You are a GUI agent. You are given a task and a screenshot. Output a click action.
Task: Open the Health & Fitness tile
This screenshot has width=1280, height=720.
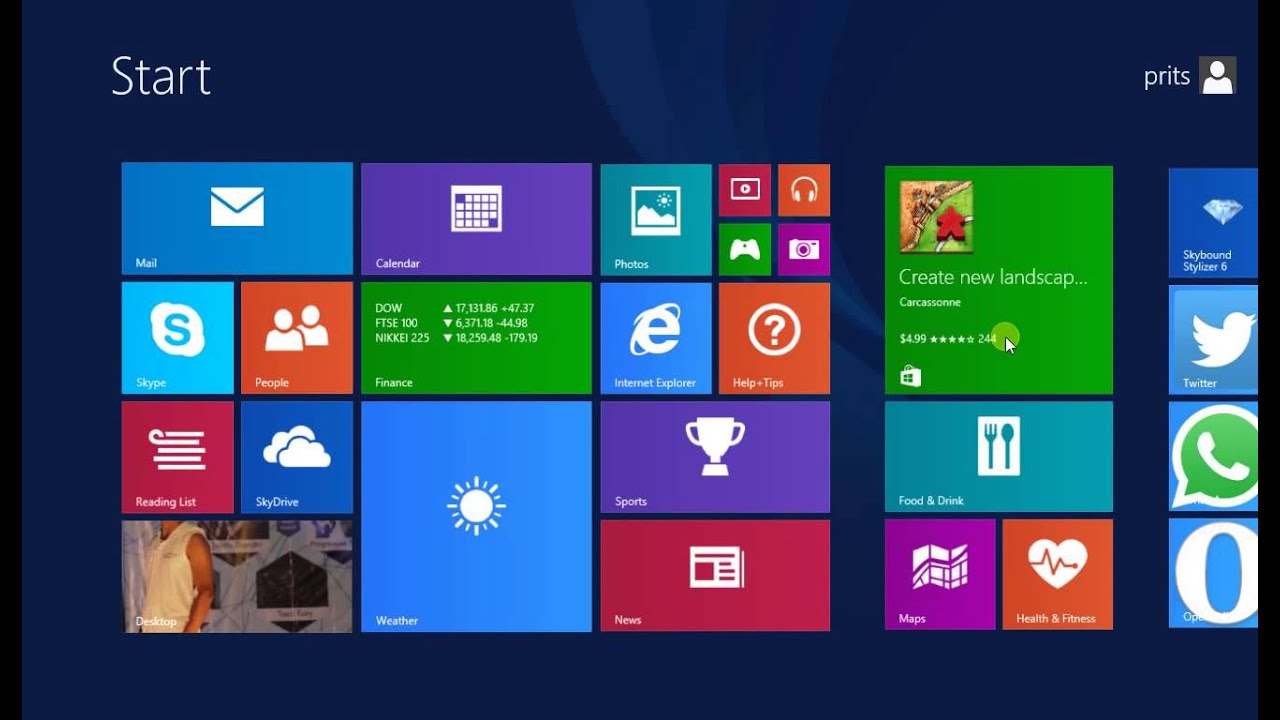coord(1058,574)
